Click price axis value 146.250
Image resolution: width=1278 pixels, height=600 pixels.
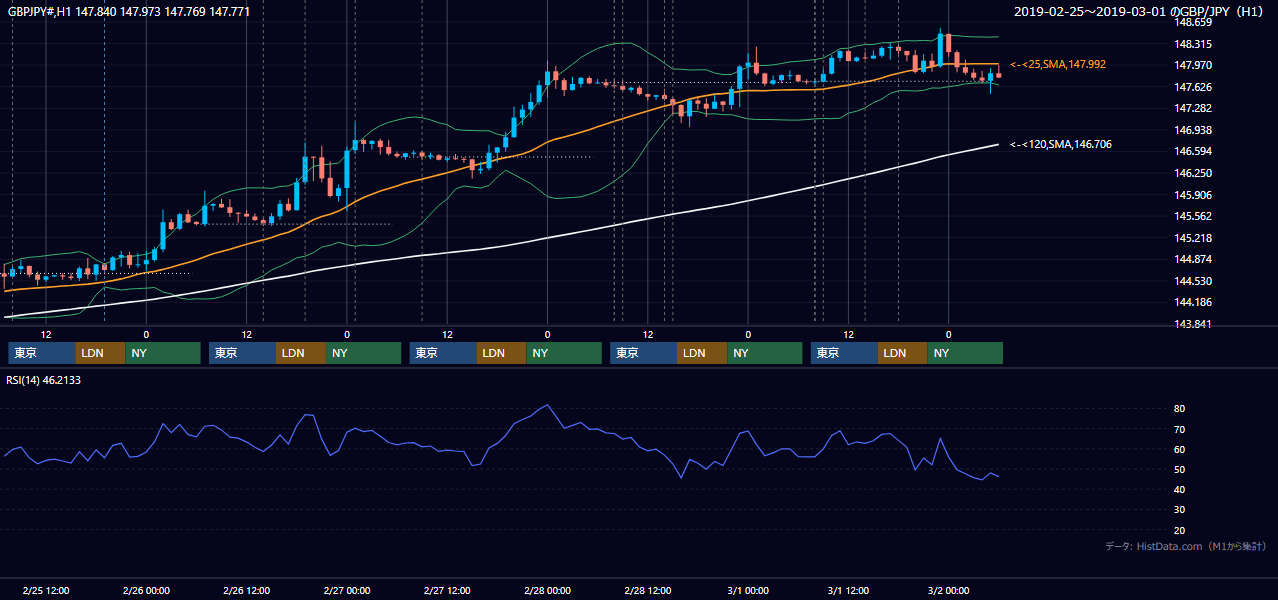point(1194,173)
